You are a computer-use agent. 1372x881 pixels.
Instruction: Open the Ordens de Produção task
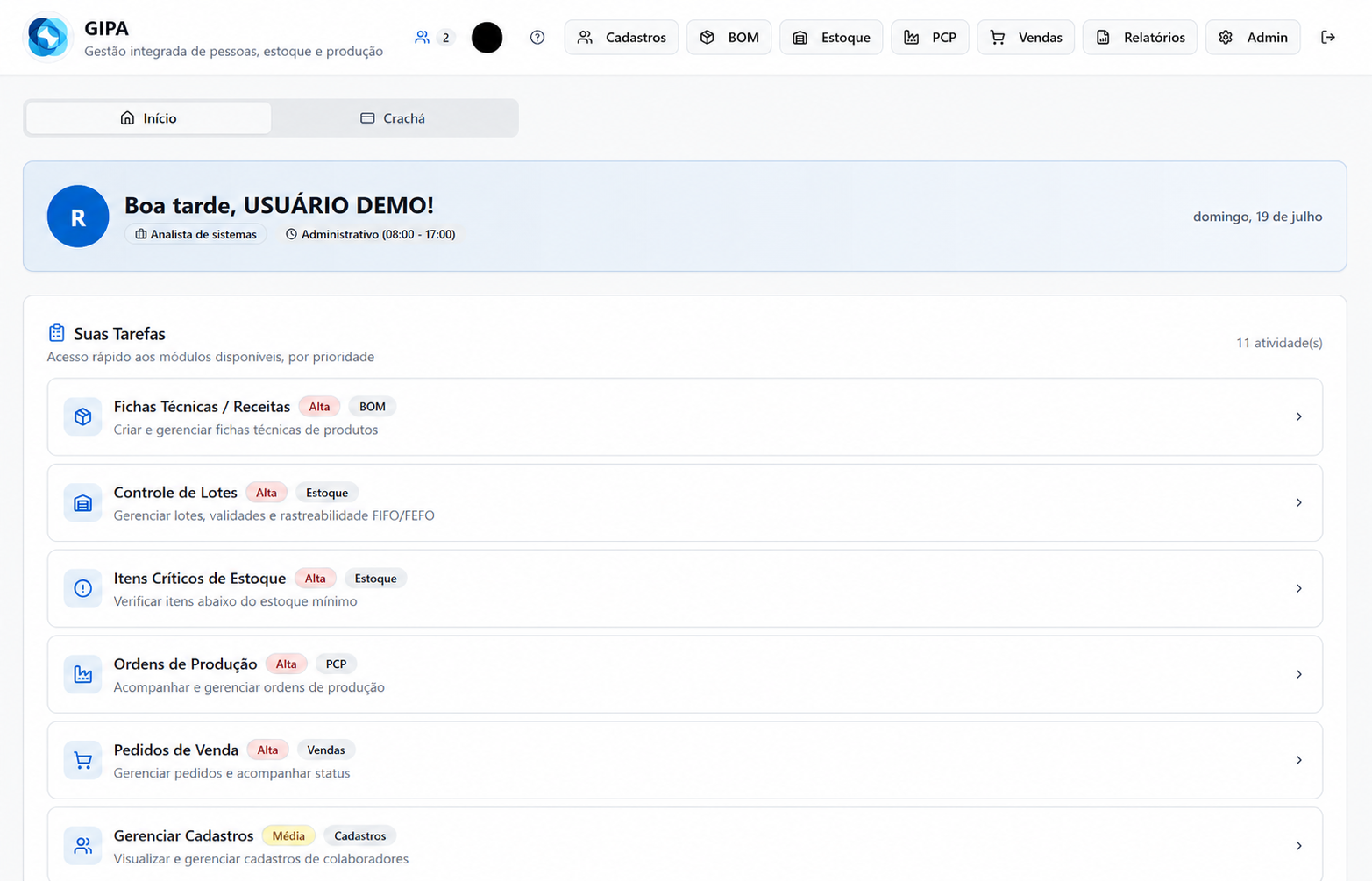click(685, 674)
